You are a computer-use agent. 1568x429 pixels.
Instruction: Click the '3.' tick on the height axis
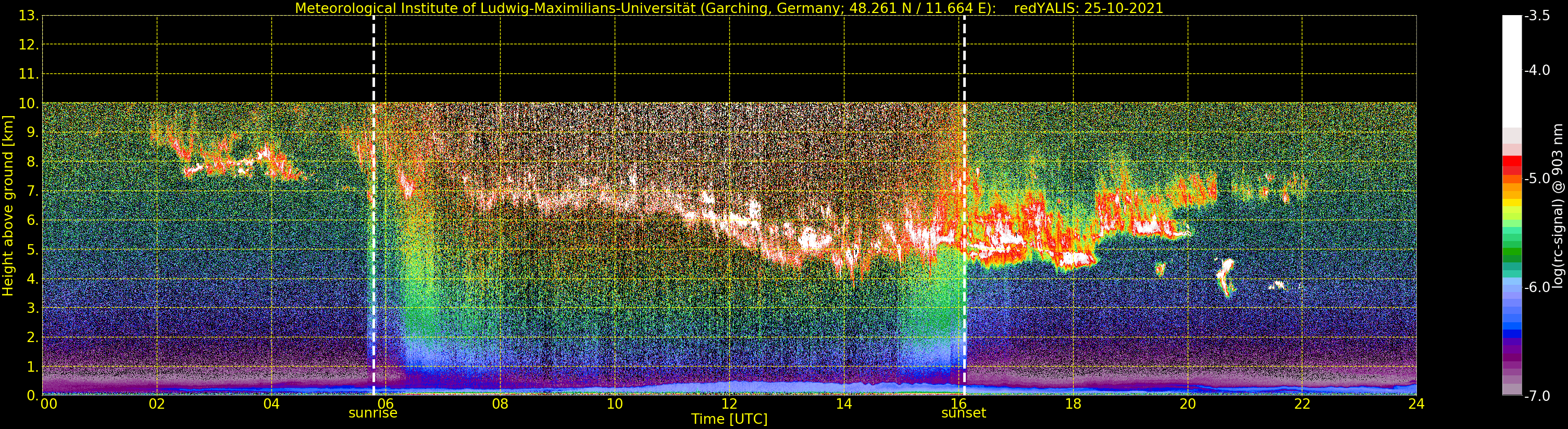point(33,308)
